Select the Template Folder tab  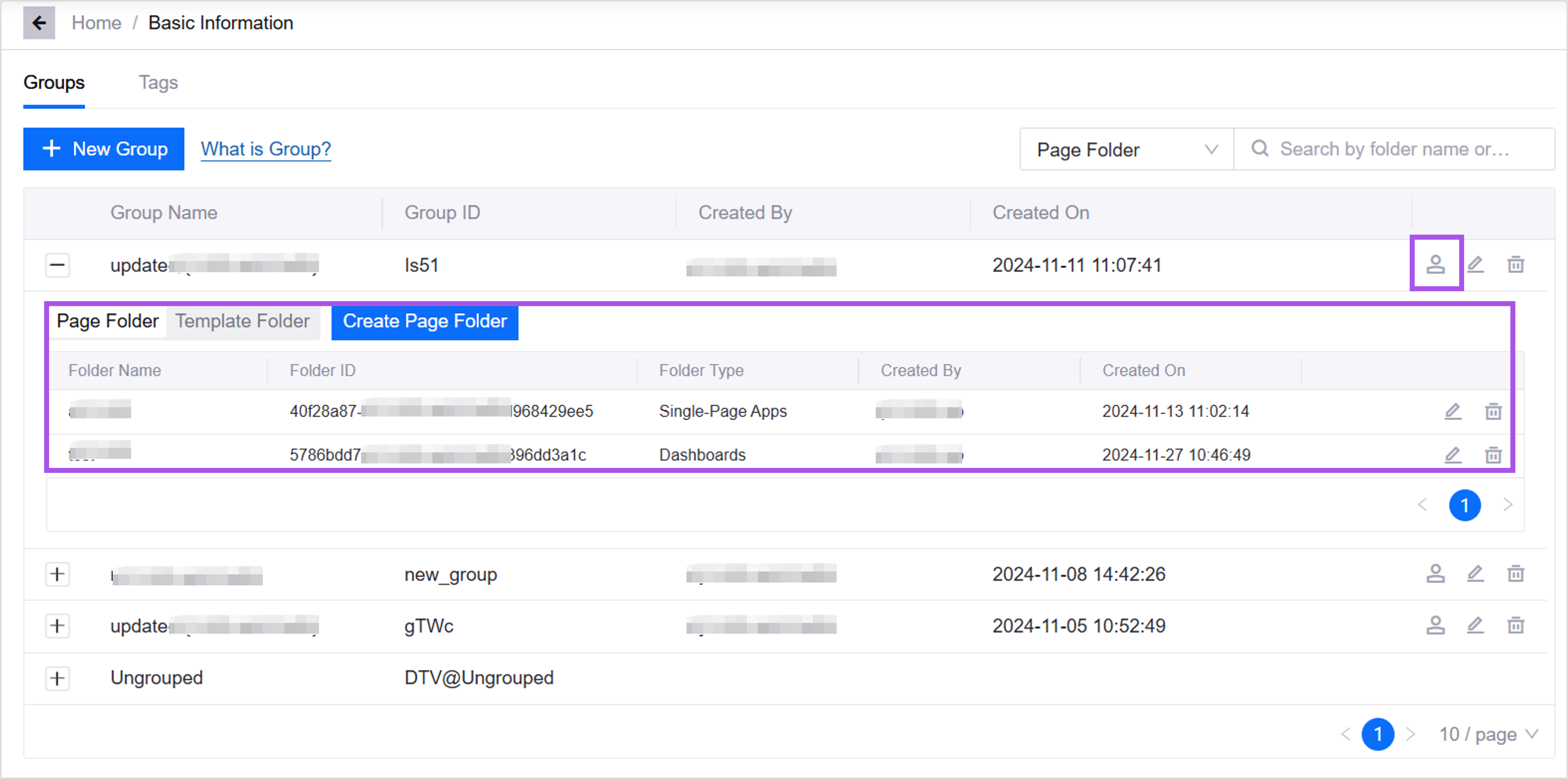coord(242,321)
